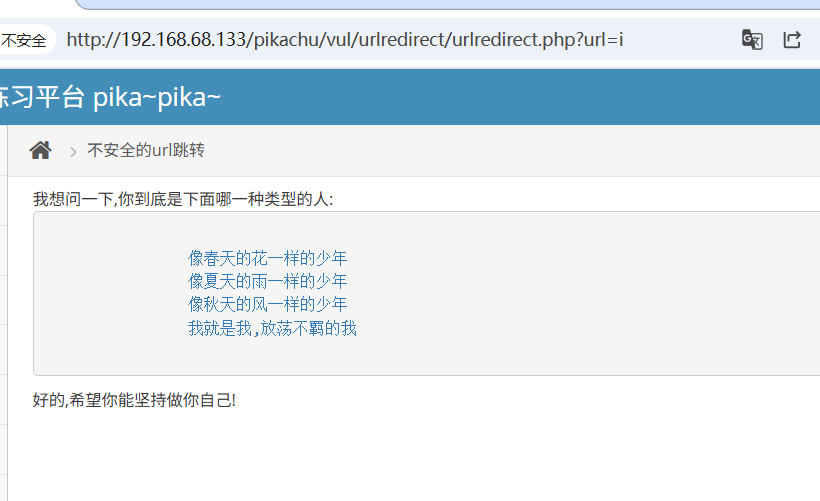Click the 不安全的url跳转 breadcrumb label

tap(146, 150)
